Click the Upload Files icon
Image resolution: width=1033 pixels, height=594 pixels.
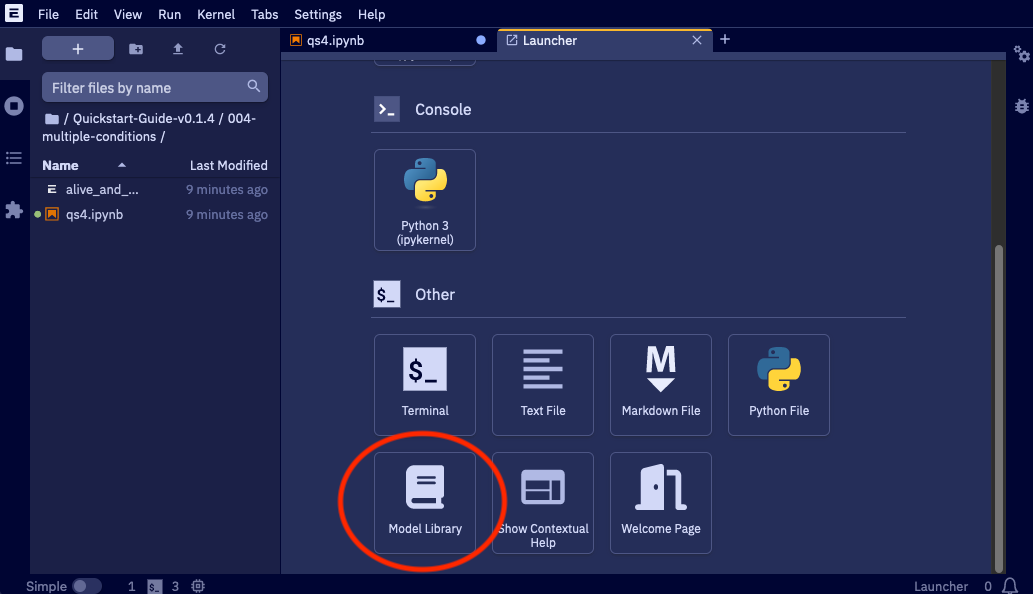click(178, 49)
